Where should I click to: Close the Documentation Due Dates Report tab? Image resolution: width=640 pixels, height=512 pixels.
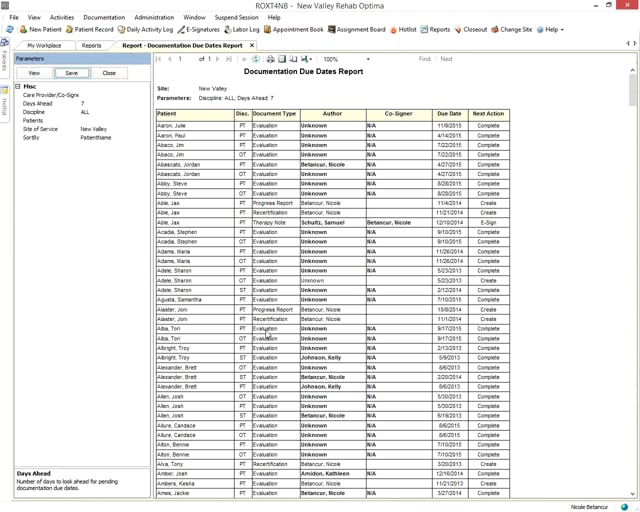point(252,45)
